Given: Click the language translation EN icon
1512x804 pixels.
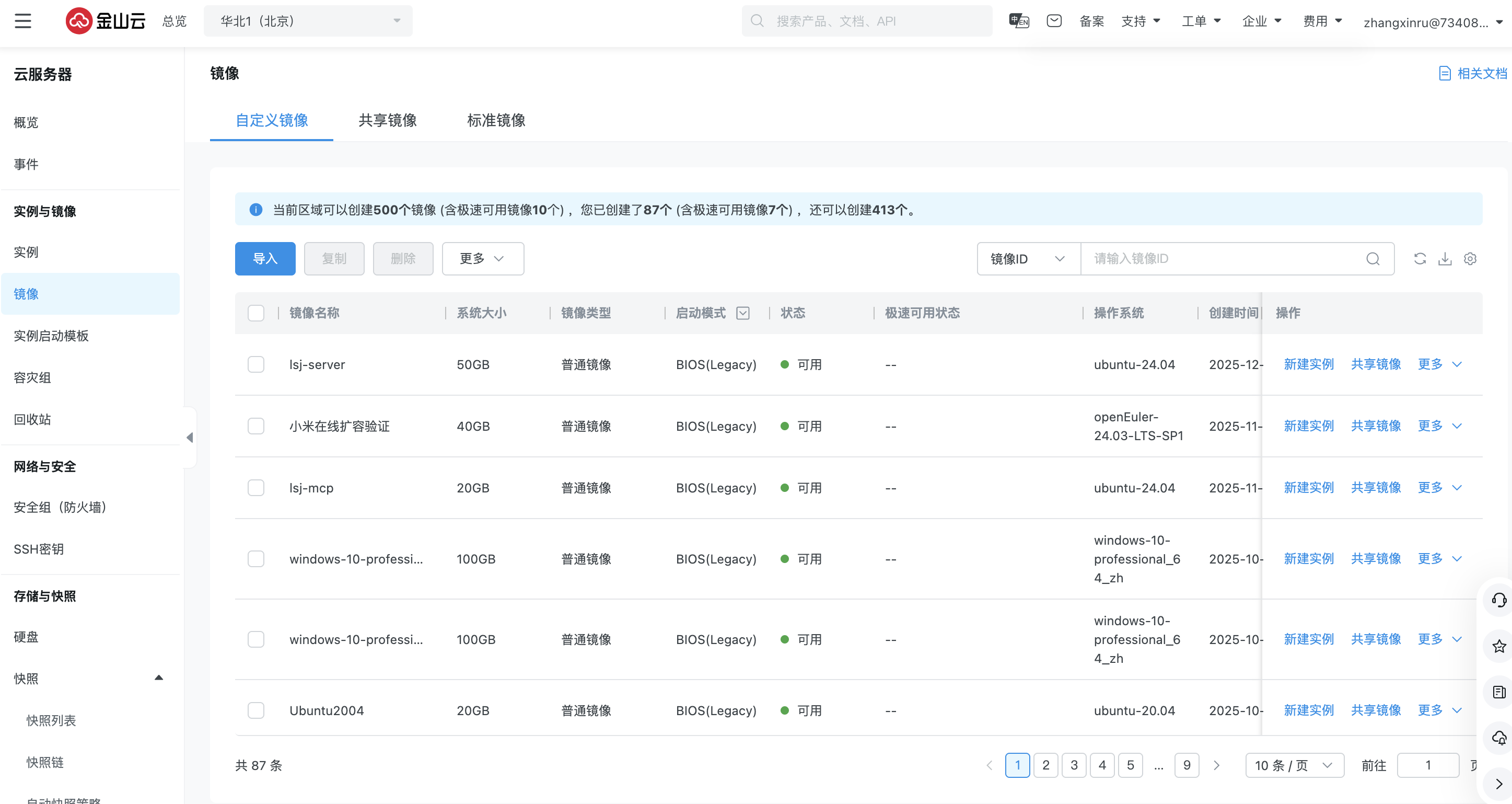Looking at the screenshot, I should pos(1018,21).
